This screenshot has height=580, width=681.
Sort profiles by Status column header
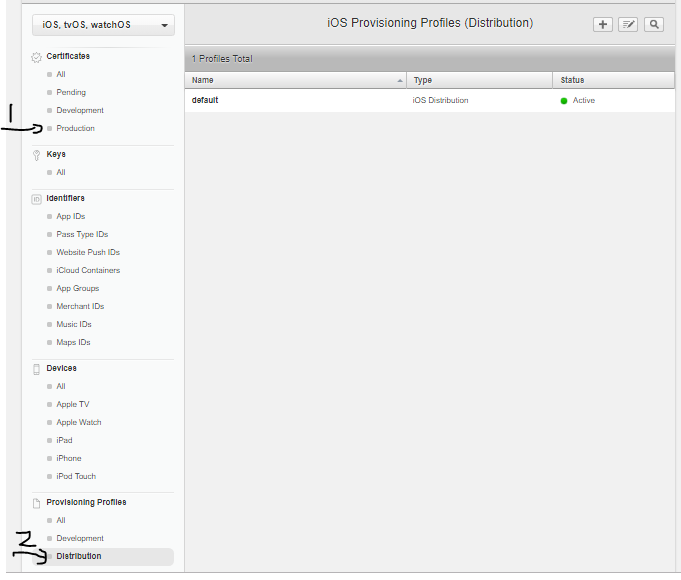point(613,80)
